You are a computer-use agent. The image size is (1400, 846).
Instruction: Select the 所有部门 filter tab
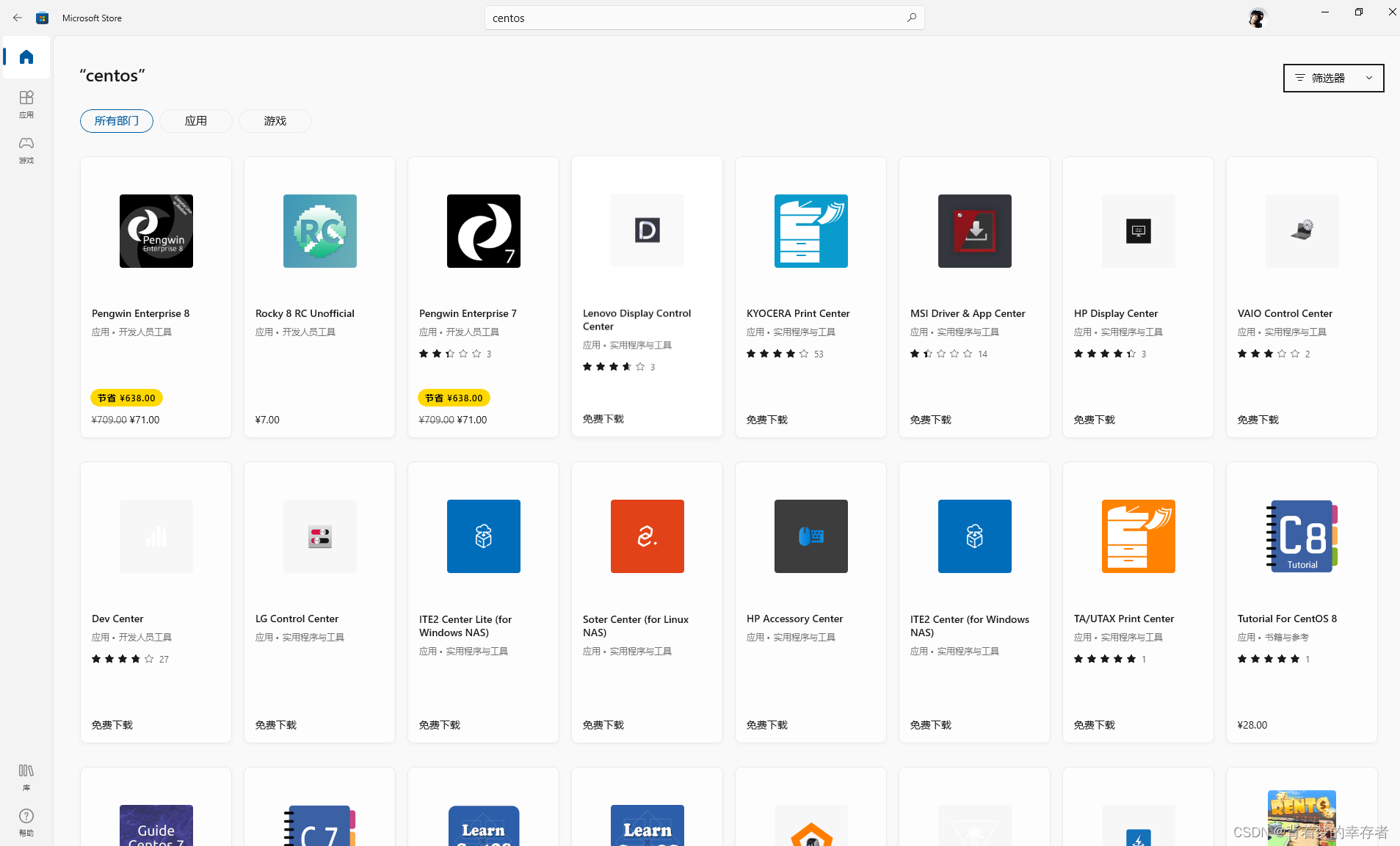[x=117, y=121]
